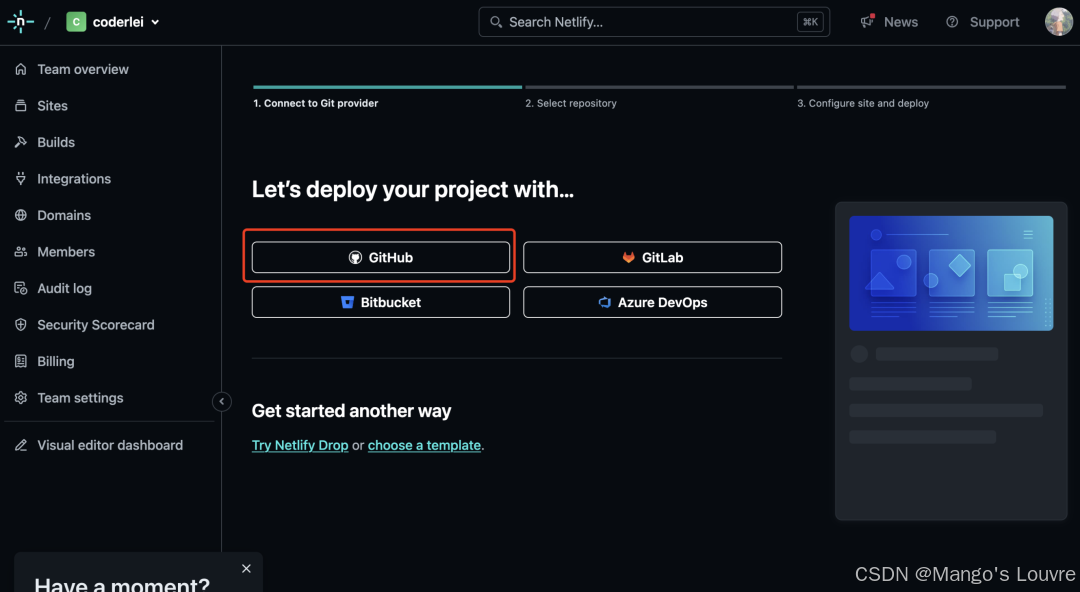The height and width of the screenshot is (592, 1080).
Task: Open the Audit log
Action: tap(64, 288)
